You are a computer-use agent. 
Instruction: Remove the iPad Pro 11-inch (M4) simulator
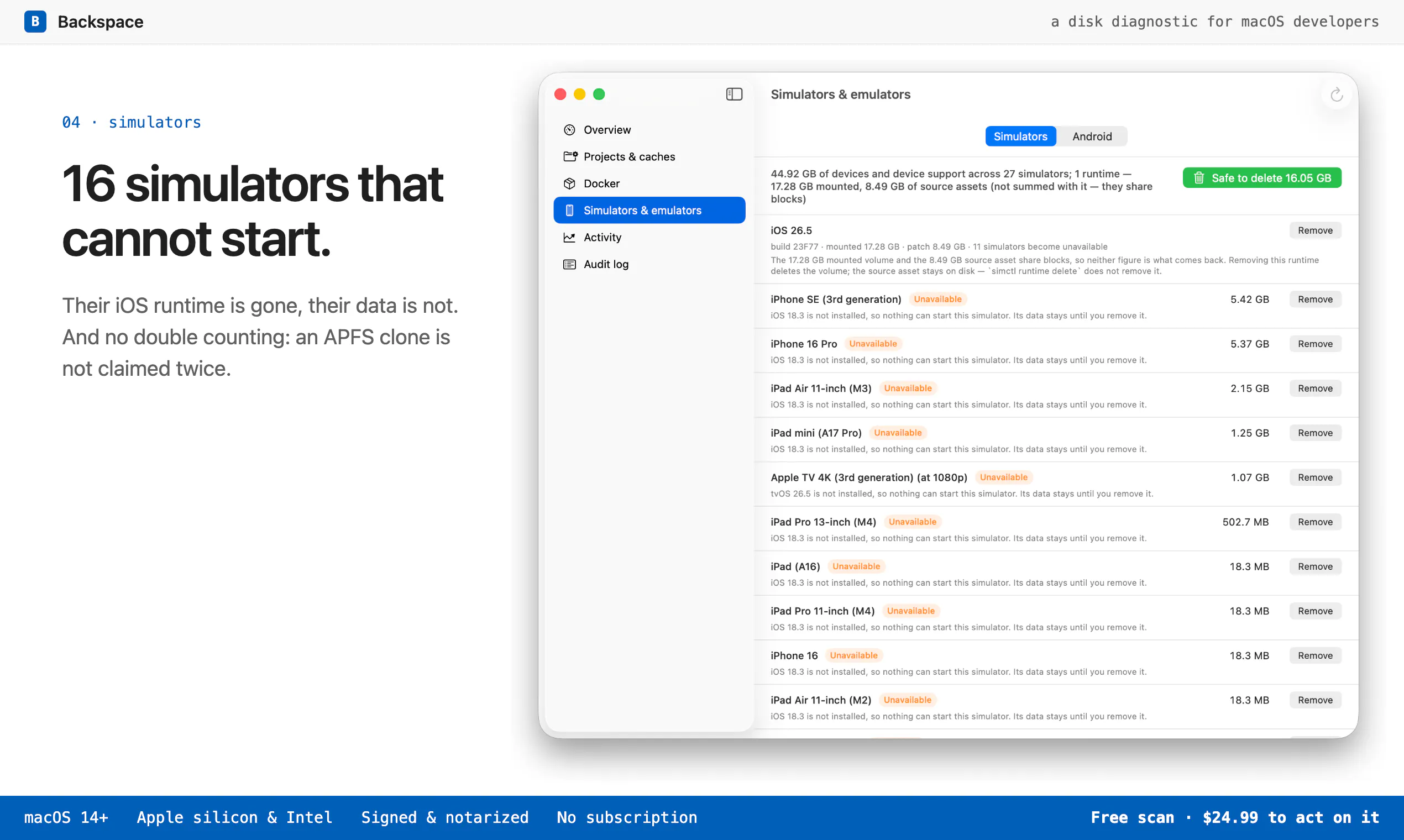(1315, 611)
